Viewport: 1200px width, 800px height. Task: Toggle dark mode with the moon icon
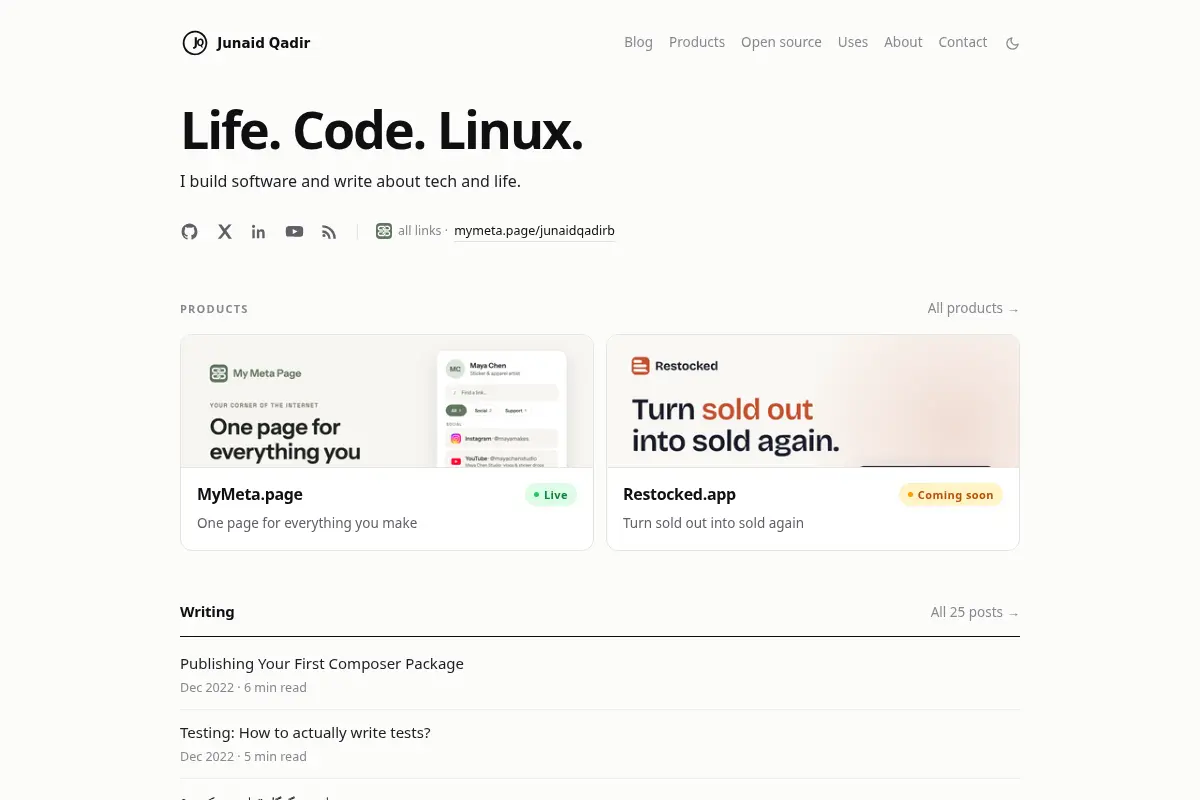click(1012, 43)
